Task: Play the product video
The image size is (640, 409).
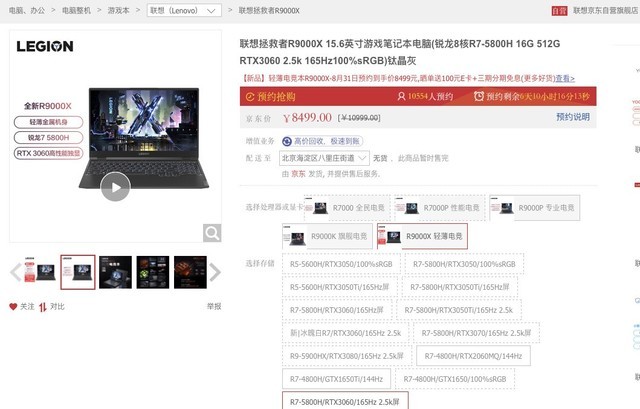Action: [116, 187]
